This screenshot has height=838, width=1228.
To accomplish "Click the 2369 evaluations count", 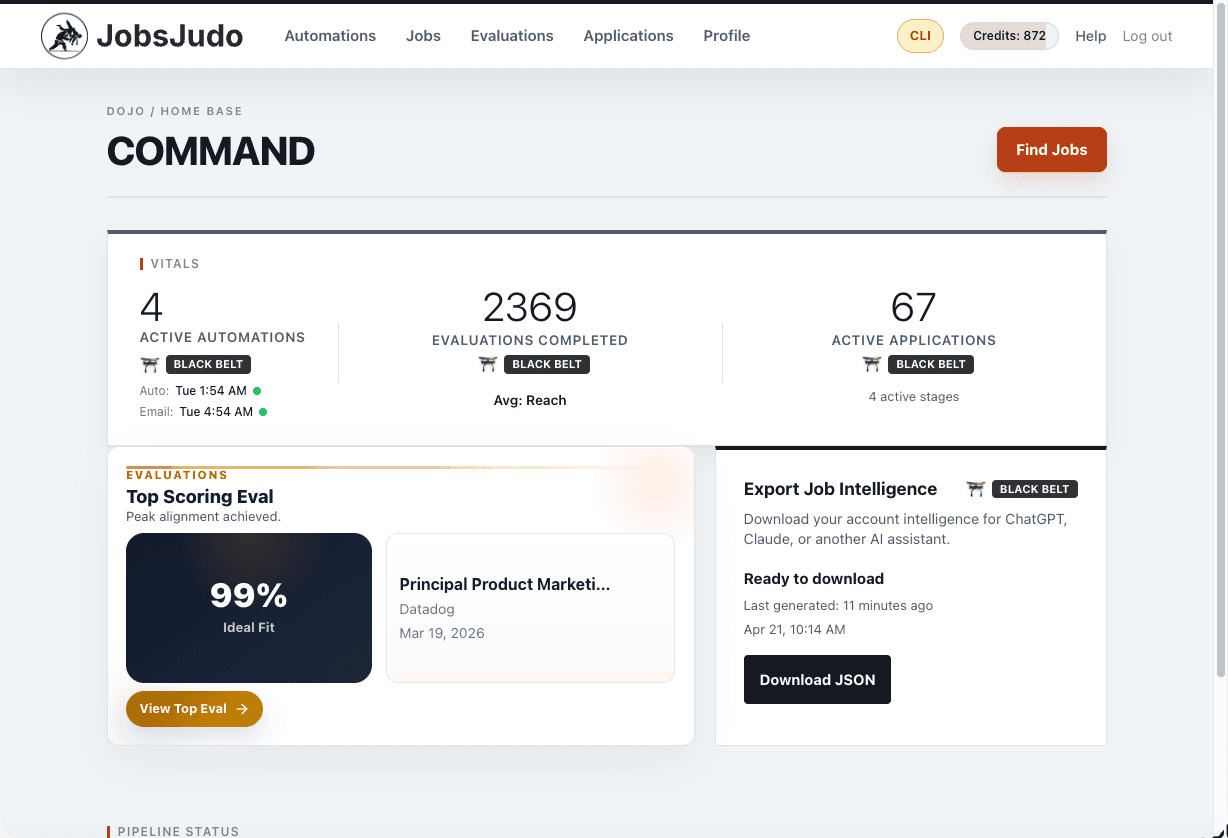I will (530, 307).
